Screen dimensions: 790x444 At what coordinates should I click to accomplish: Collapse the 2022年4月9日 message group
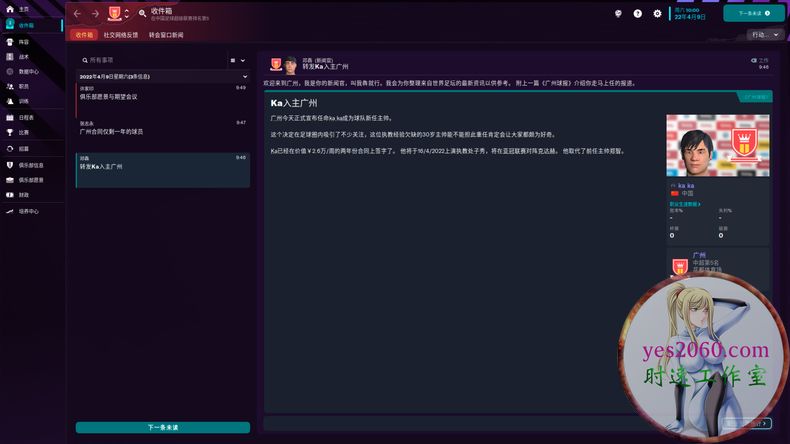coord(244,76)
